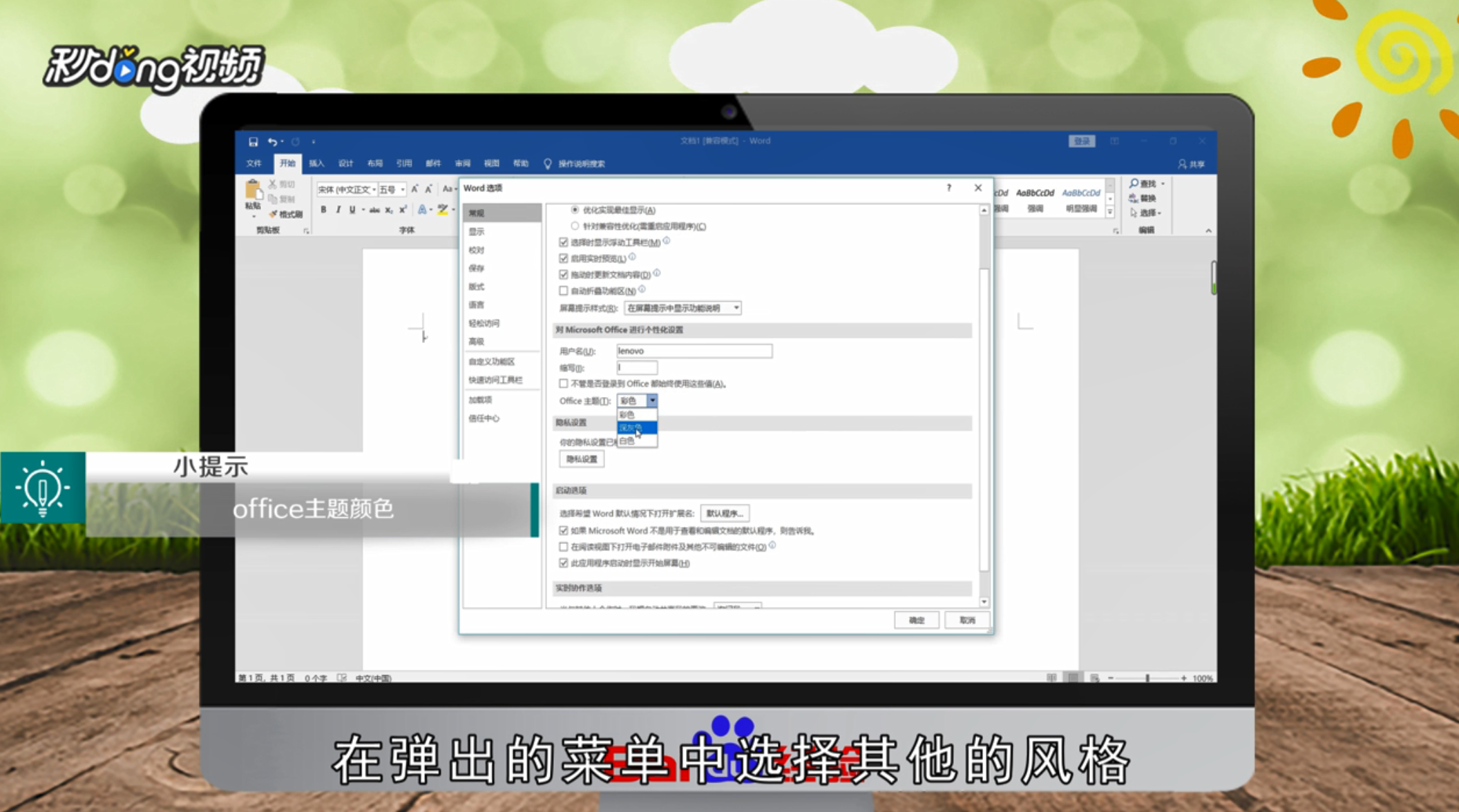Click the Select (选择) cursor icon

(1134, 213)
